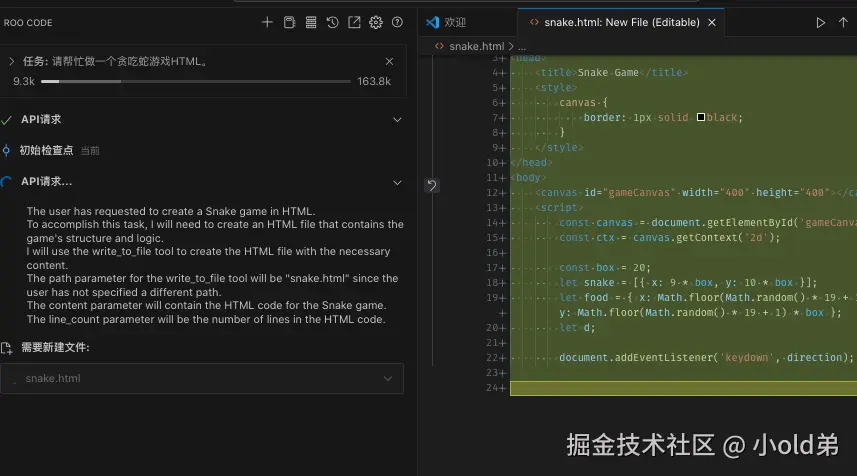The width and height of the screenshot is (857, 476).
Task: Collapse the in-progress API请求... section
Action: 397,182
